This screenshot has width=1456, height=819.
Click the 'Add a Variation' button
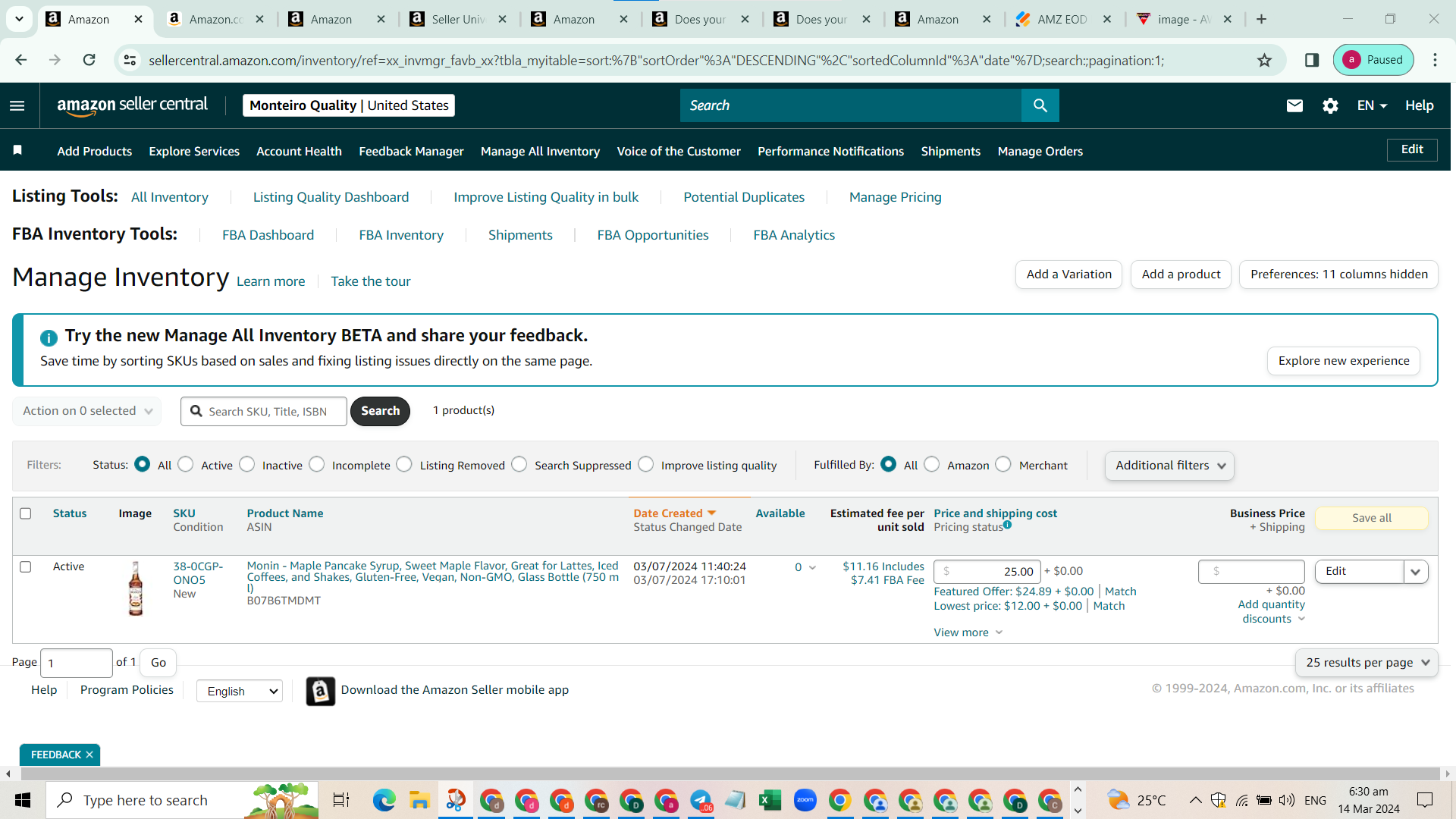click(x=1068, y=275)
